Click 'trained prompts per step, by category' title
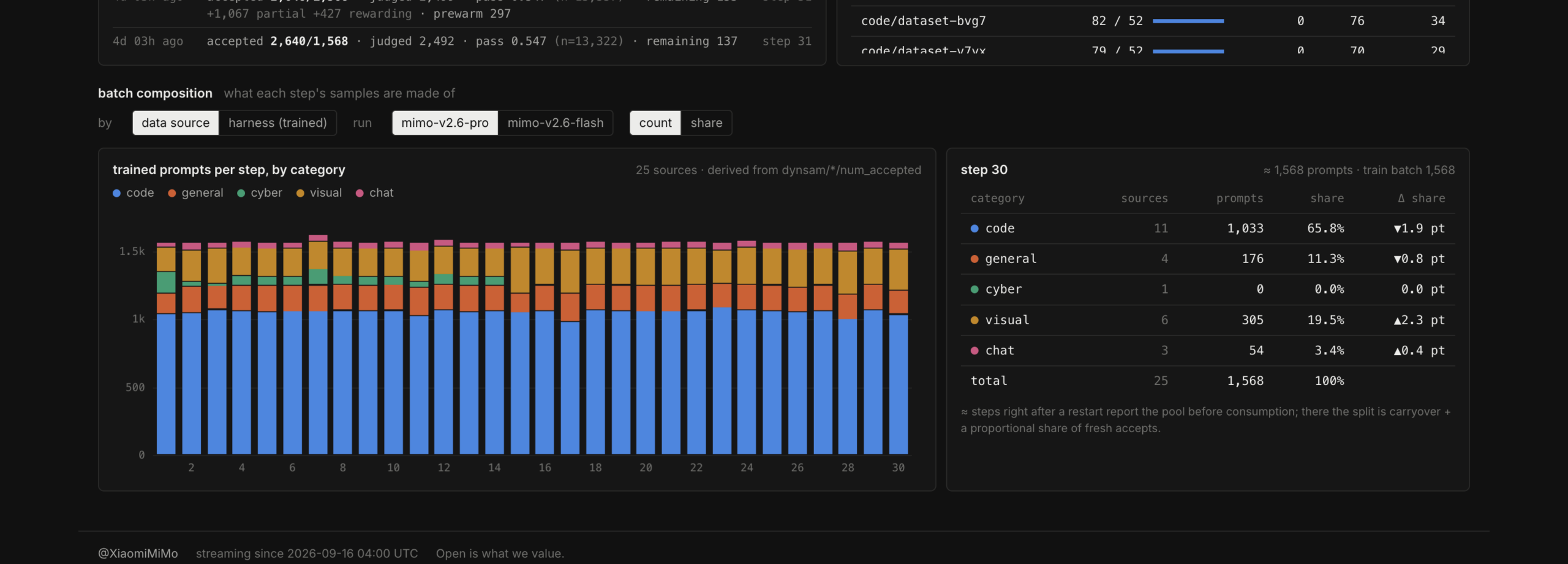The image size is (1568, 564). coord(228,170)
